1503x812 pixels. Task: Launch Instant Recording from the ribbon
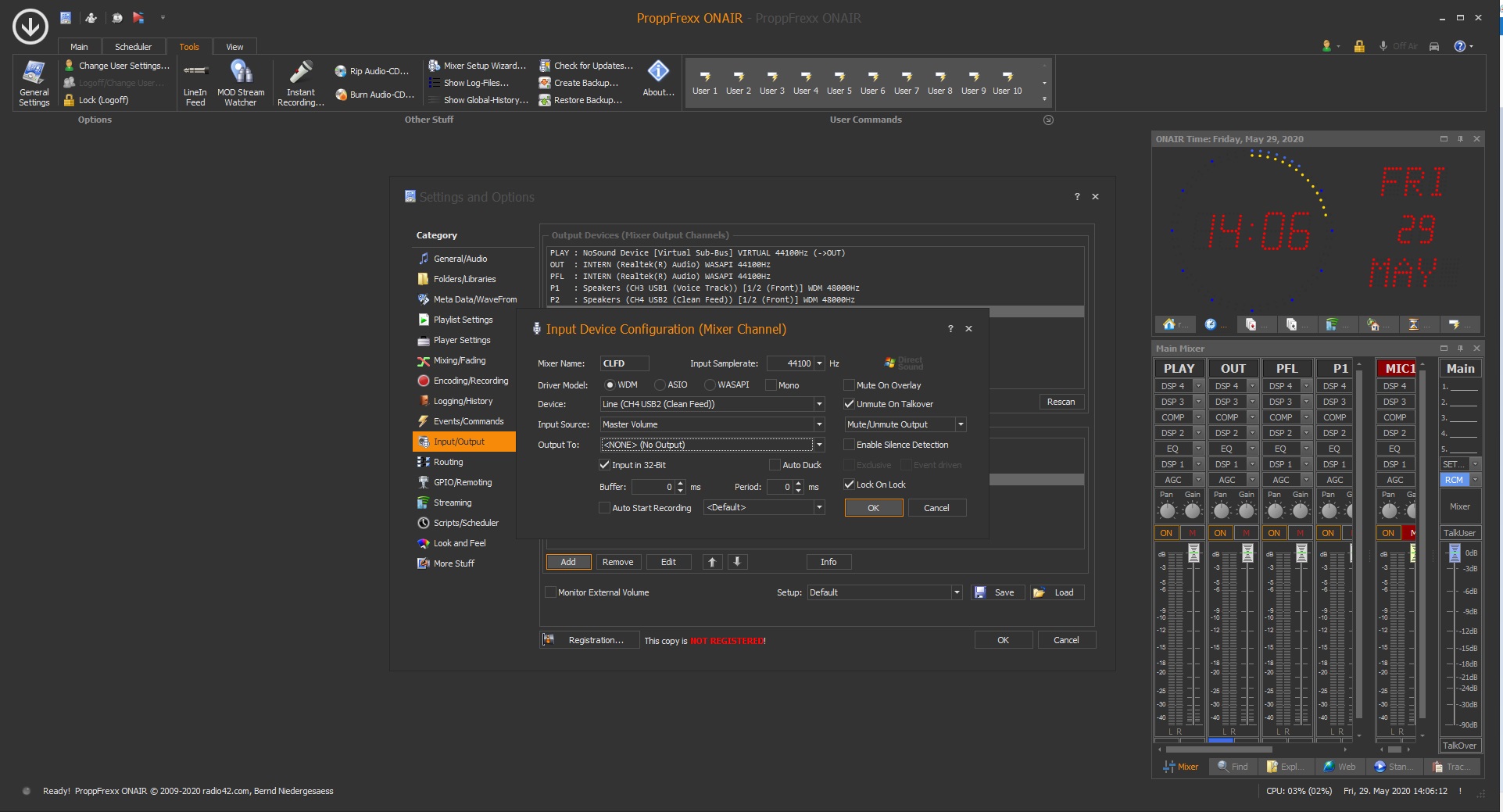300,82
